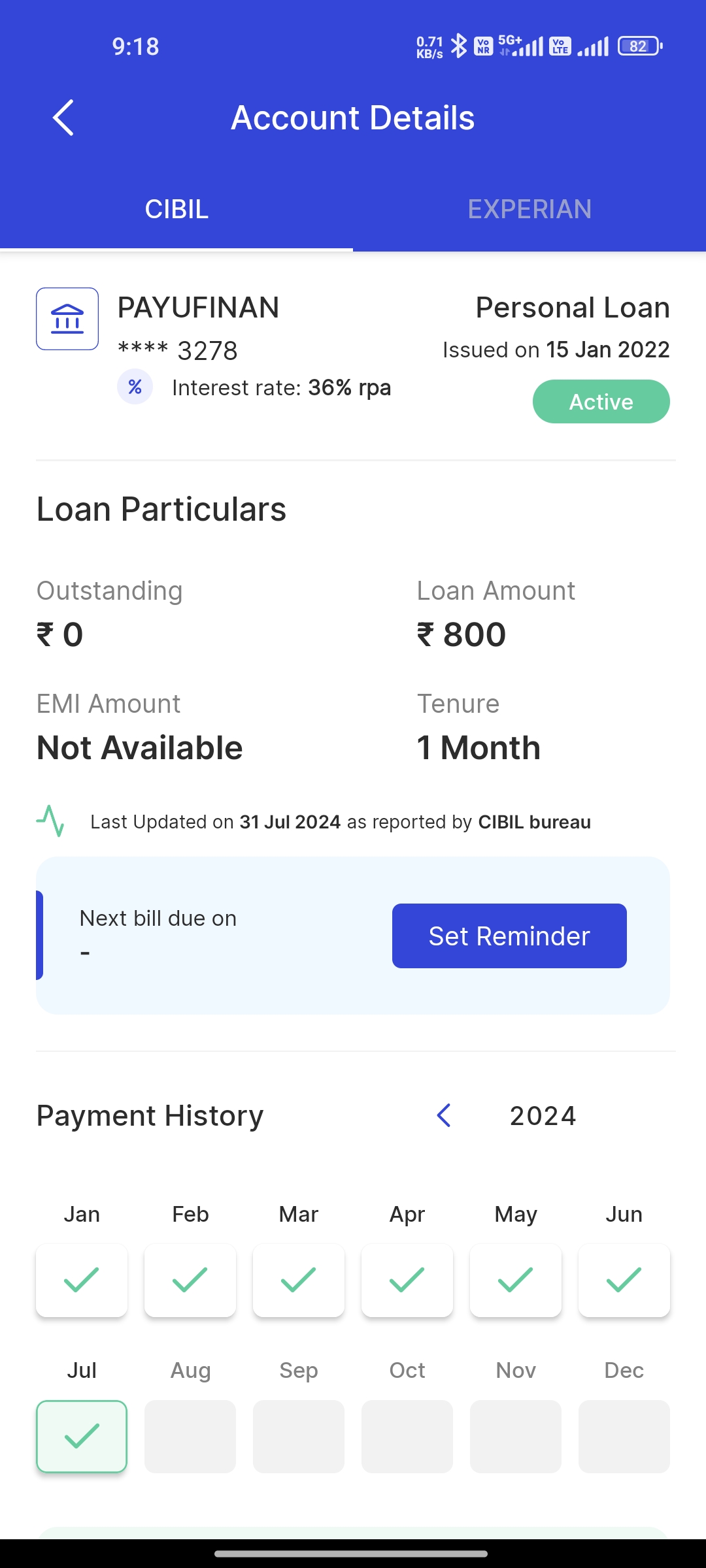This screenshot has width=706, height=1568.
Task: Tap the empty Aug payment tile
Action: pos(190,1436)
